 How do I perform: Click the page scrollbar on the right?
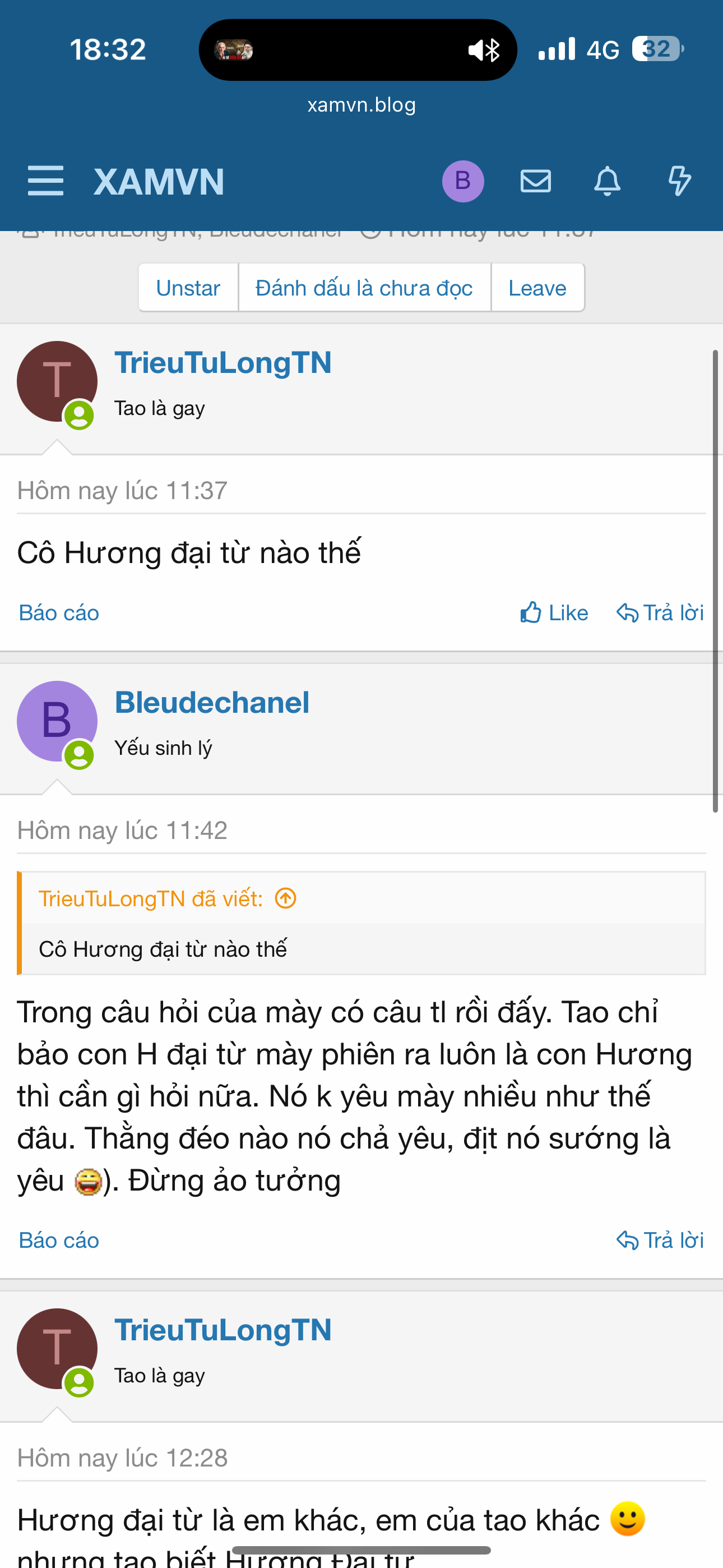point(715,582)
